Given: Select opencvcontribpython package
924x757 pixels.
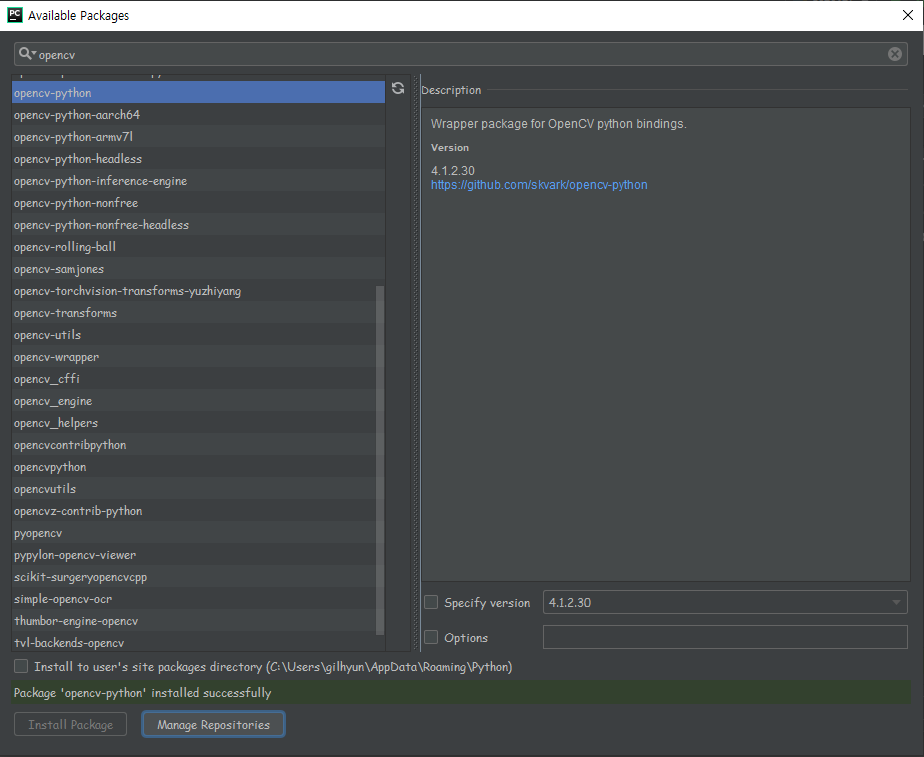Looking at the screenshot, I should pos(193,445).
